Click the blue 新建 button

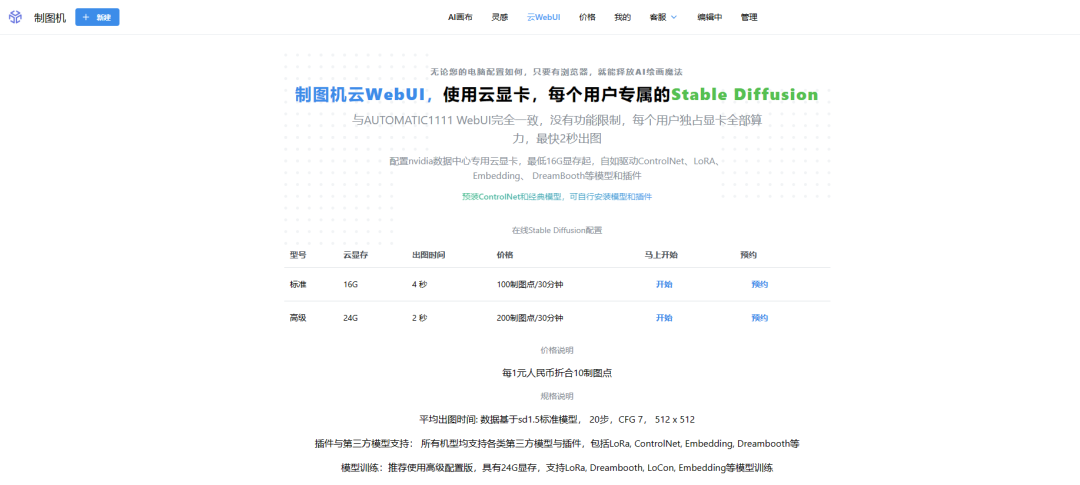97,17
